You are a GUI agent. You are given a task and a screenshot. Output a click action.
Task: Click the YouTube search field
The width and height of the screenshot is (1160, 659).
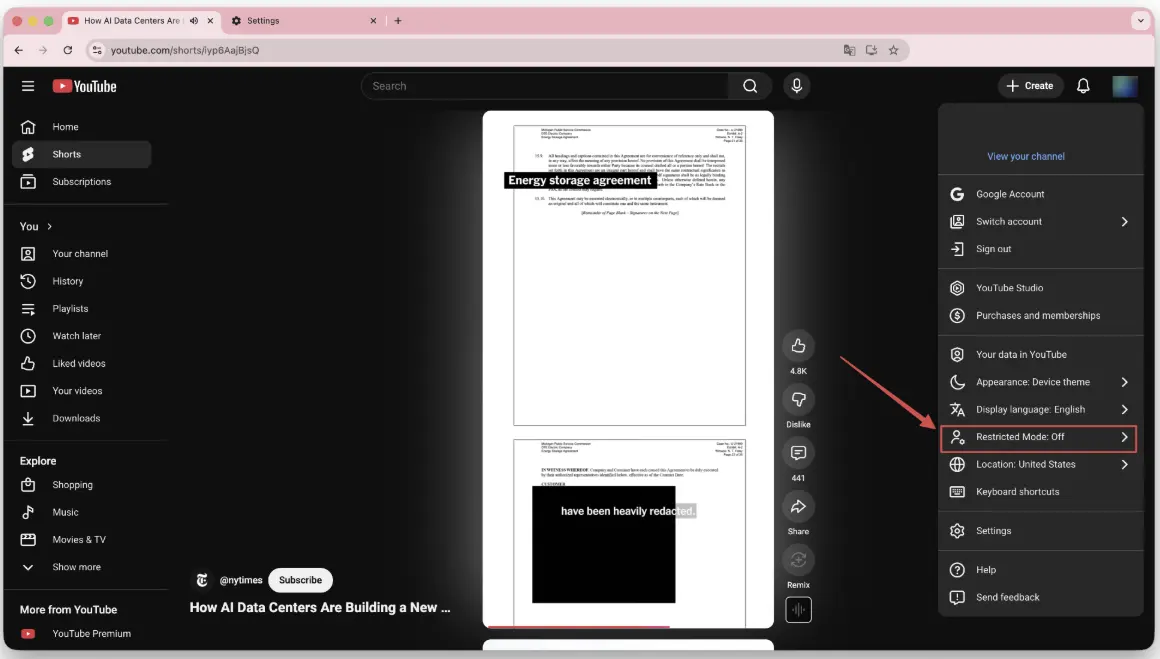pos(546,86)
